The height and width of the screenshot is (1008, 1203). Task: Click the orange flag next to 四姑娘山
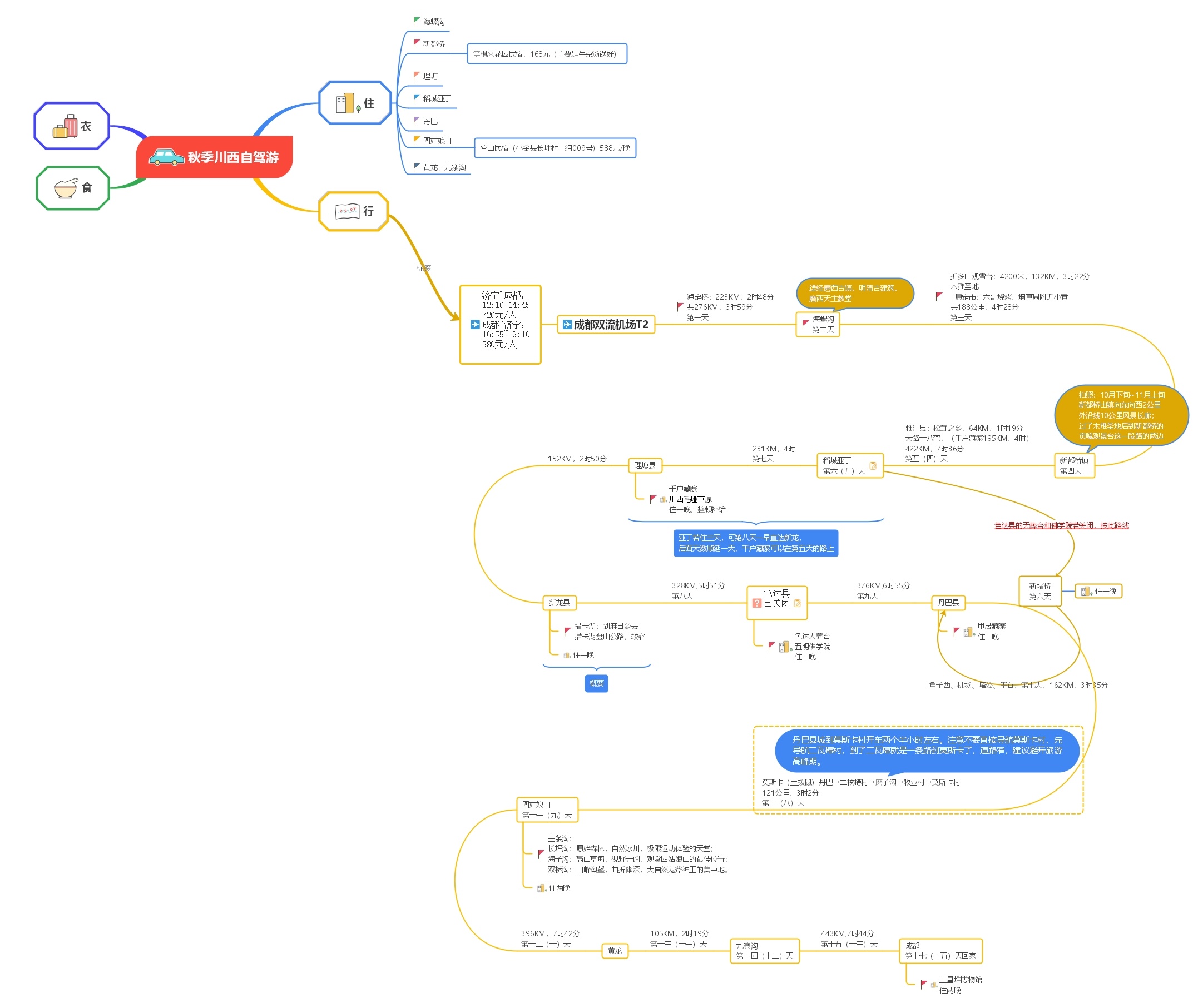(x=417, y=140)
